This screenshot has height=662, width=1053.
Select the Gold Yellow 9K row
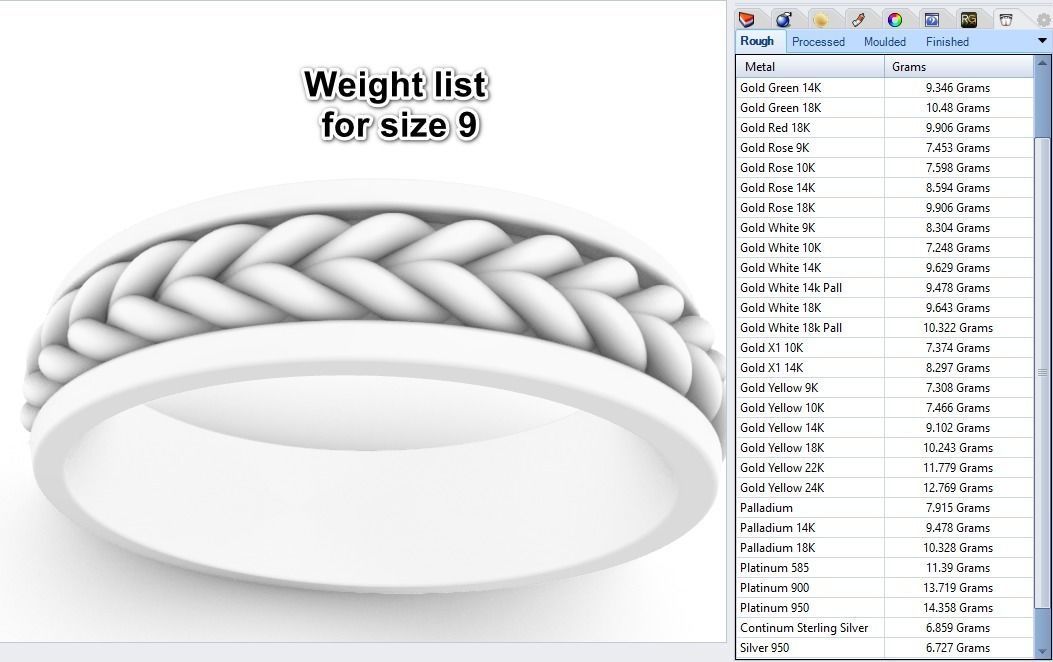point(884,388)
